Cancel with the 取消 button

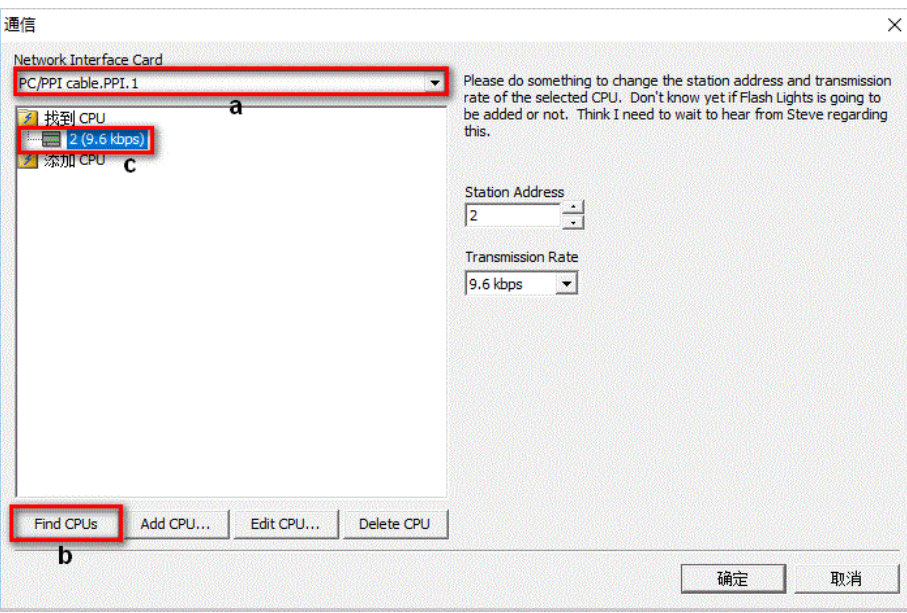(x=846, y=578)
